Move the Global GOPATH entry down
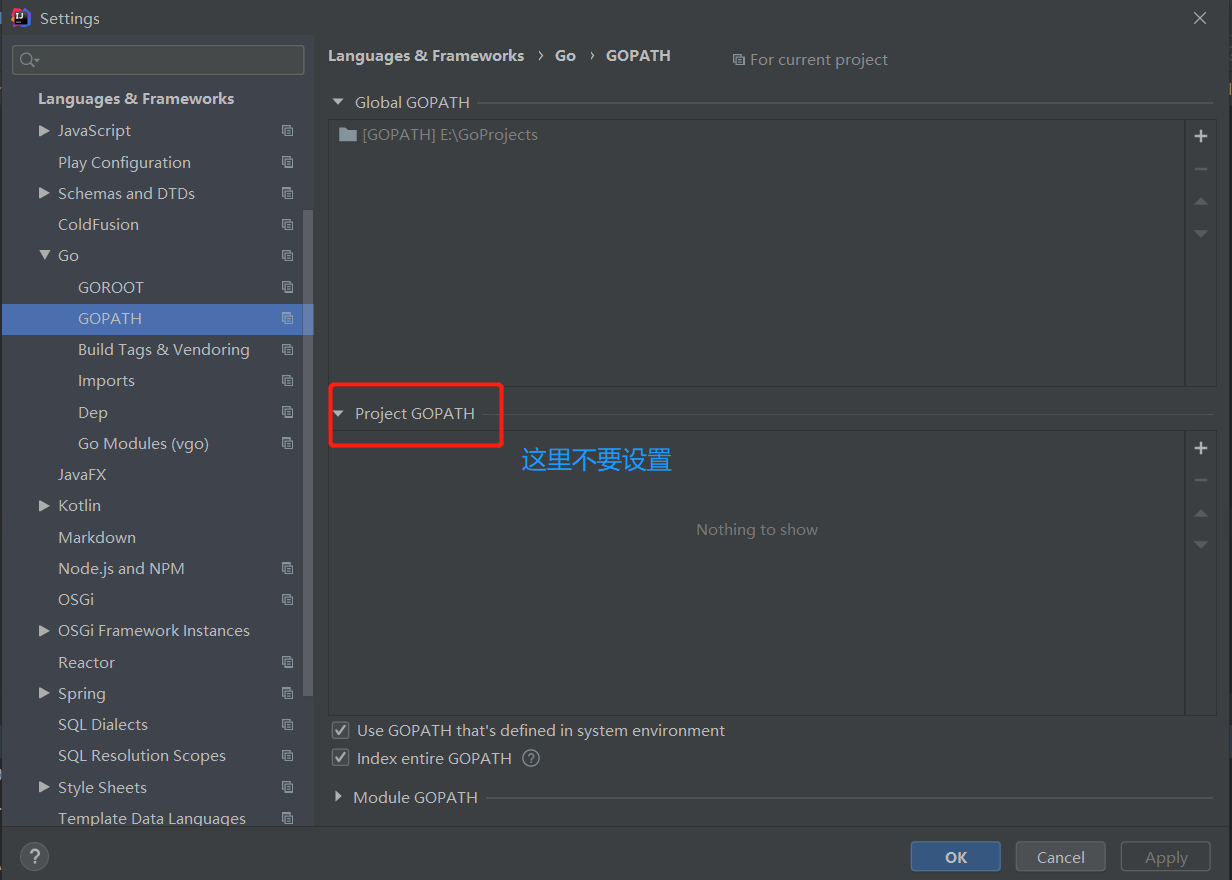1232x880 pixels. [x=1200, y=233]
